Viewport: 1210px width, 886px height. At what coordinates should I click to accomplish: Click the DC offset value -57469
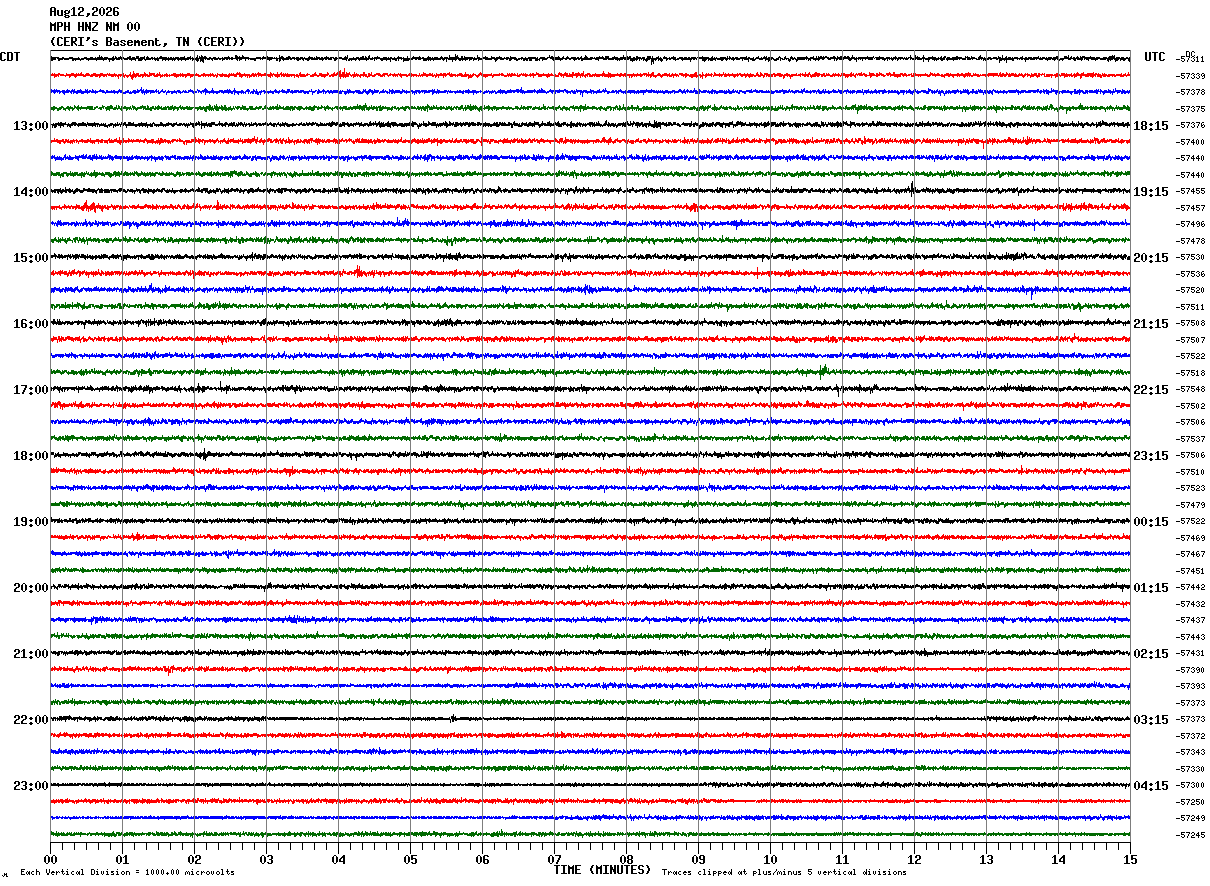pos(1191,538)
